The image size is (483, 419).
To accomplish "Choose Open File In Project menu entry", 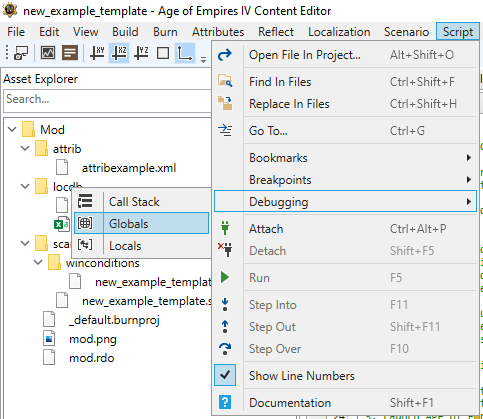I will 345,55.
